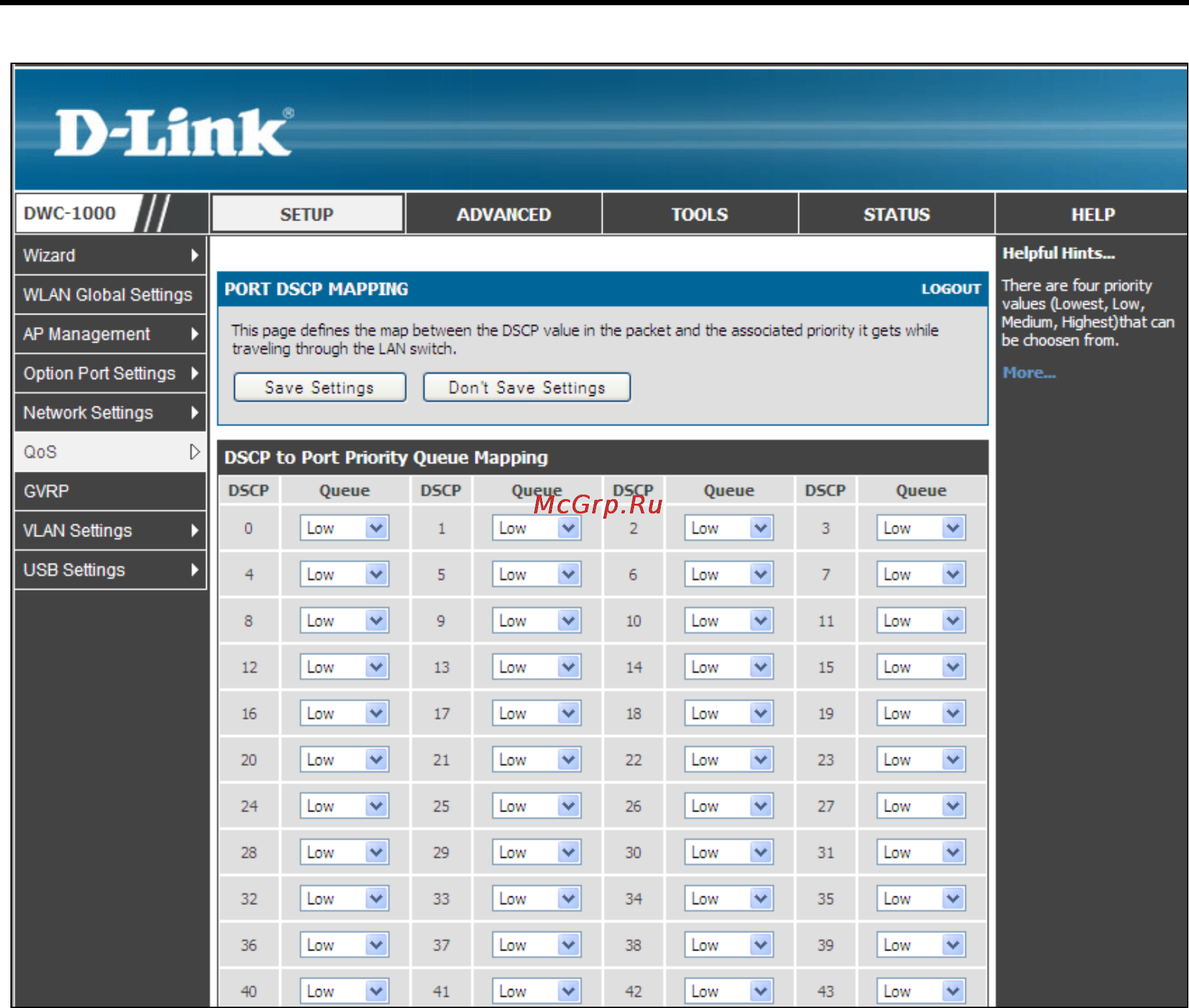
Task: Open queue dropdown for DSCP 6
Action: click(729, 574)
